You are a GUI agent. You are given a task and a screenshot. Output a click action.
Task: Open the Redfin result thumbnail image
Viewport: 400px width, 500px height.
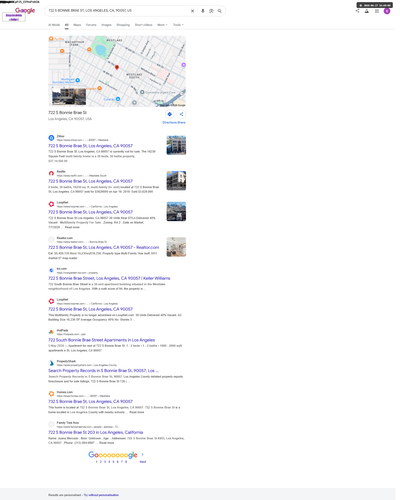[176, 180]
